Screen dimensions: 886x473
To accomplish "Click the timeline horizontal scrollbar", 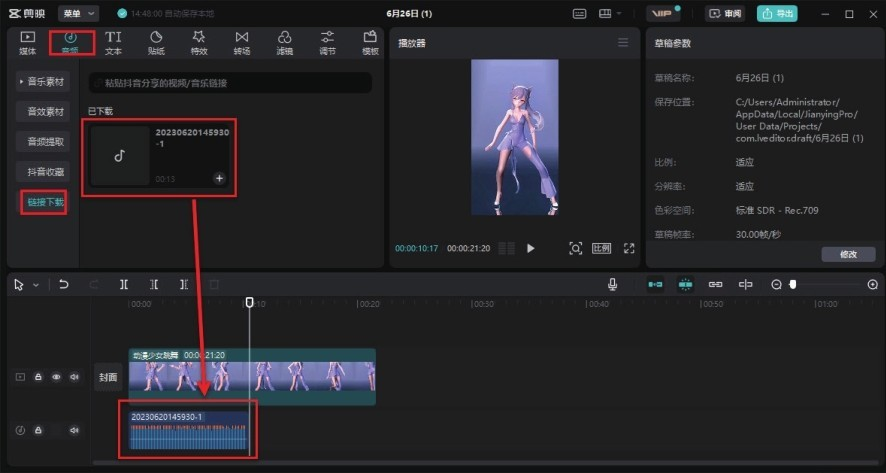I will point(485,462).
